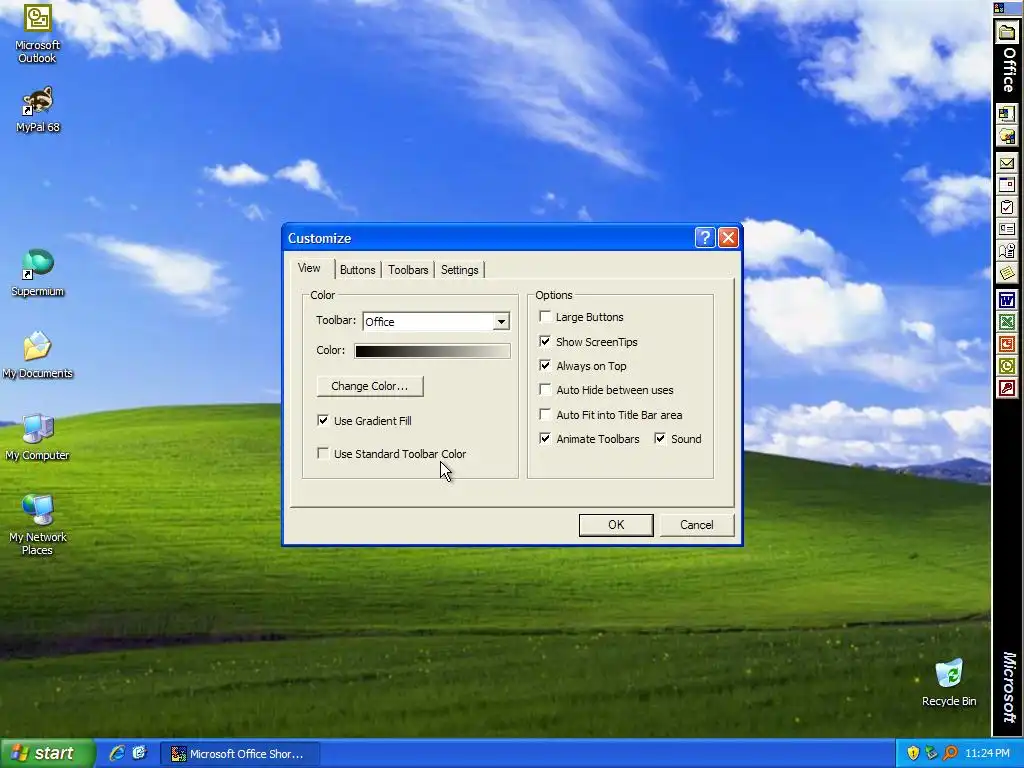Create a New Journal Entry from the Shortcut Bar

(x=1007, y=251)
